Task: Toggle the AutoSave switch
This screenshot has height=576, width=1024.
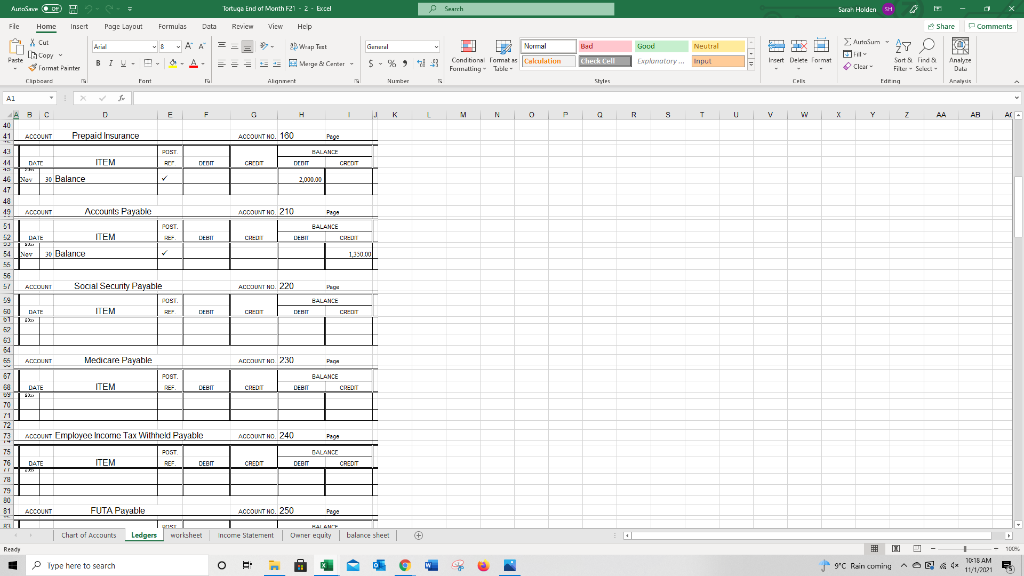Action: tap(52, 9)
